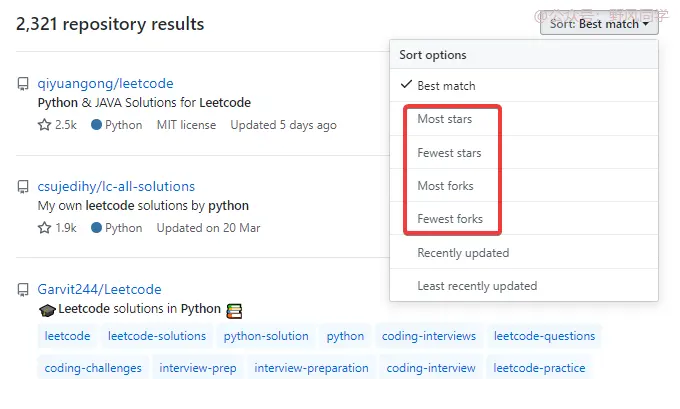Screen dimensions: 680x409
Task: Select Best match sort option
Action: (446, 86)
